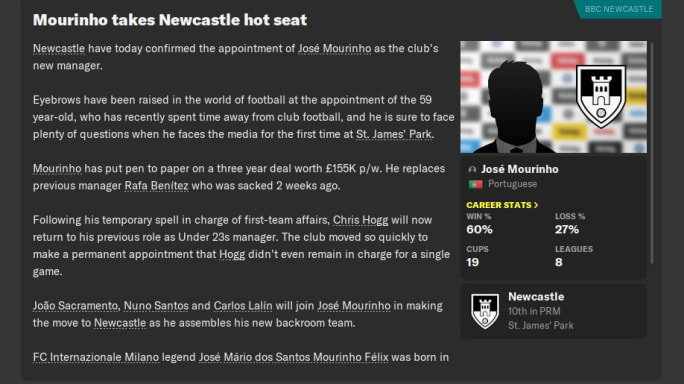Open the BBC Newcastle source tag
This screenshot has height=384, width=684.
[619, 9]
